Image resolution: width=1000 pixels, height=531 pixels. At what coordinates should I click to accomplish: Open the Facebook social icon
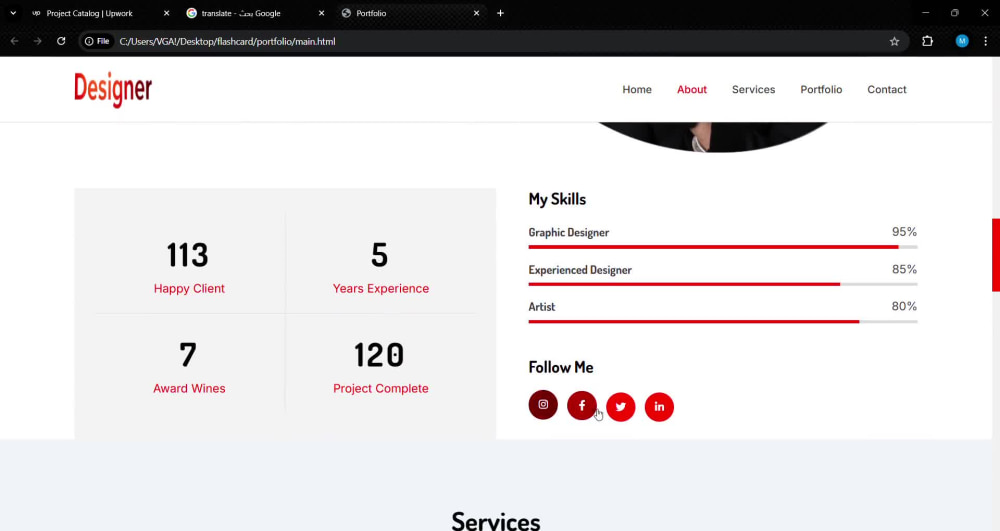[x=582, y=405]
